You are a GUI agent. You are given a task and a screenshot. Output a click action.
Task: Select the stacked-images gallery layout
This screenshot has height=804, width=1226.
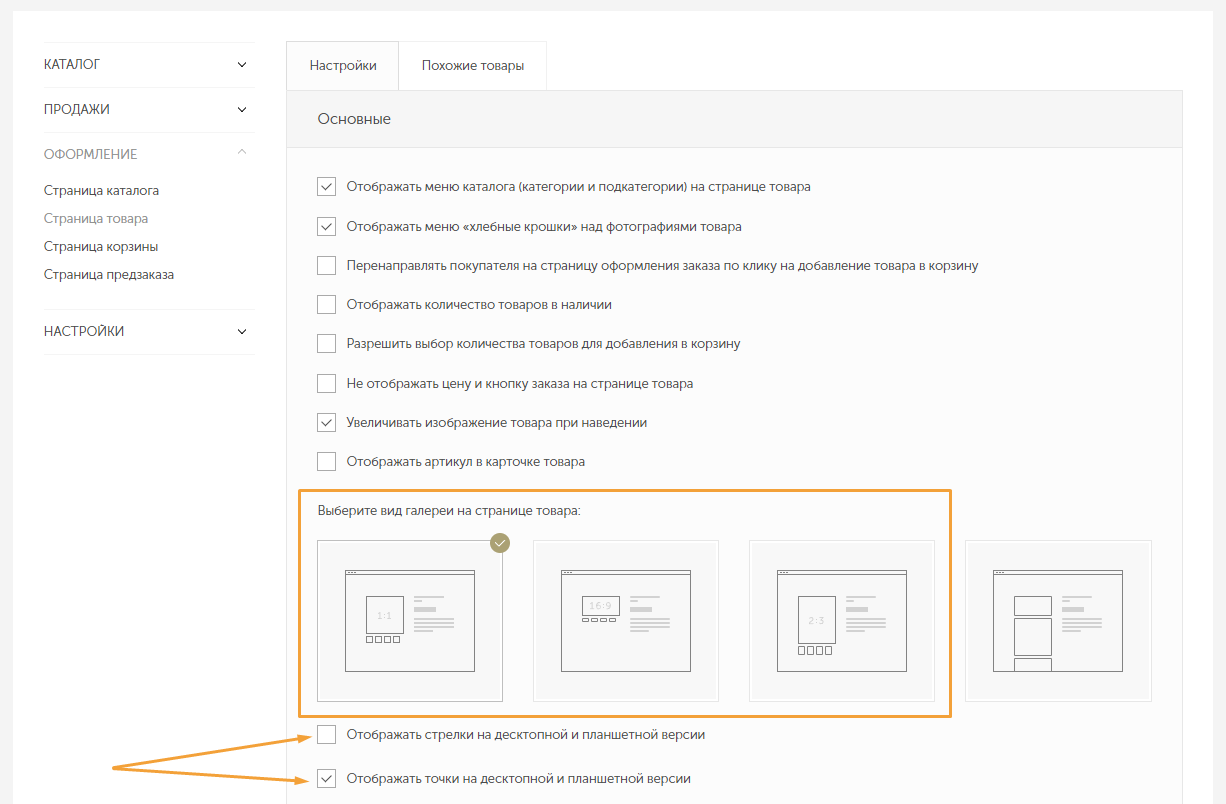click(x=1057, y=621)
